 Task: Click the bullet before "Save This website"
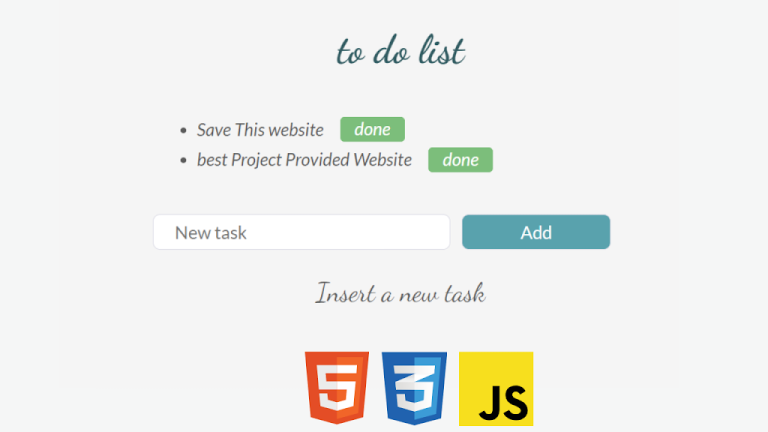click(183, 131)
